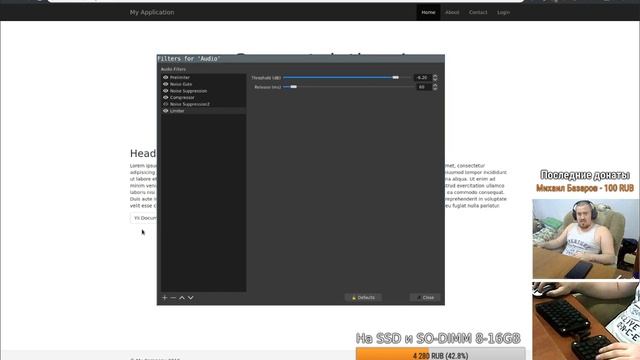Click the My Application brand link
The image size is (640, 360).
click(152, 12)
